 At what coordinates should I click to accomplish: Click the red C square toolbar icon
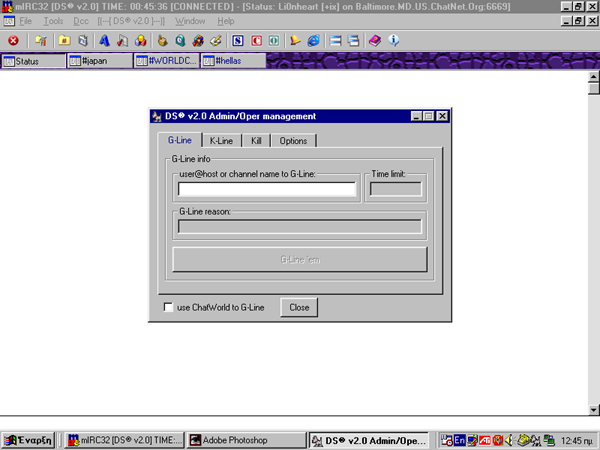click(256, 41)
